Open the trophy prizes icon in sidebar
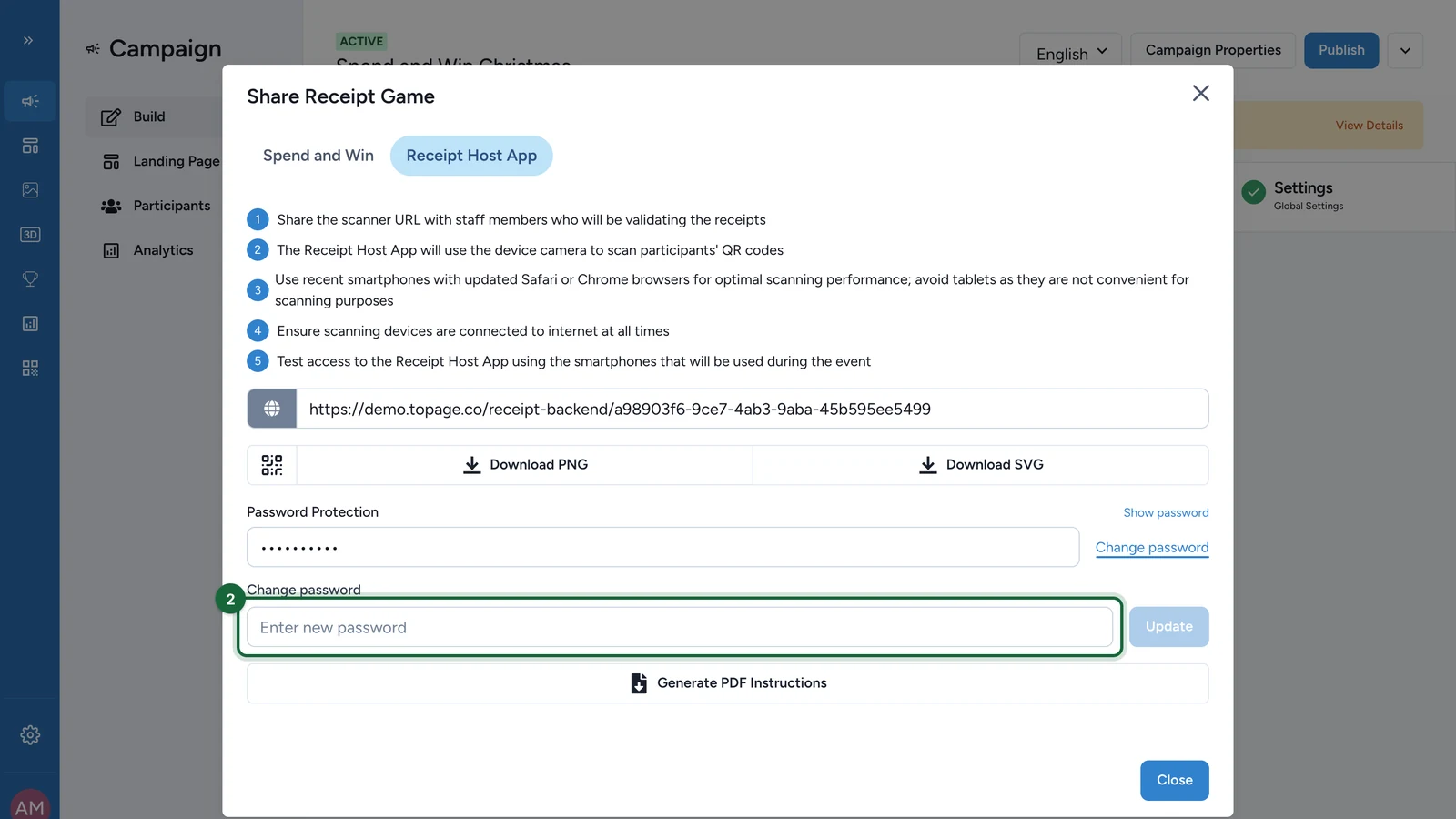Screen dimensions: 1456x819 click(30, 279)
